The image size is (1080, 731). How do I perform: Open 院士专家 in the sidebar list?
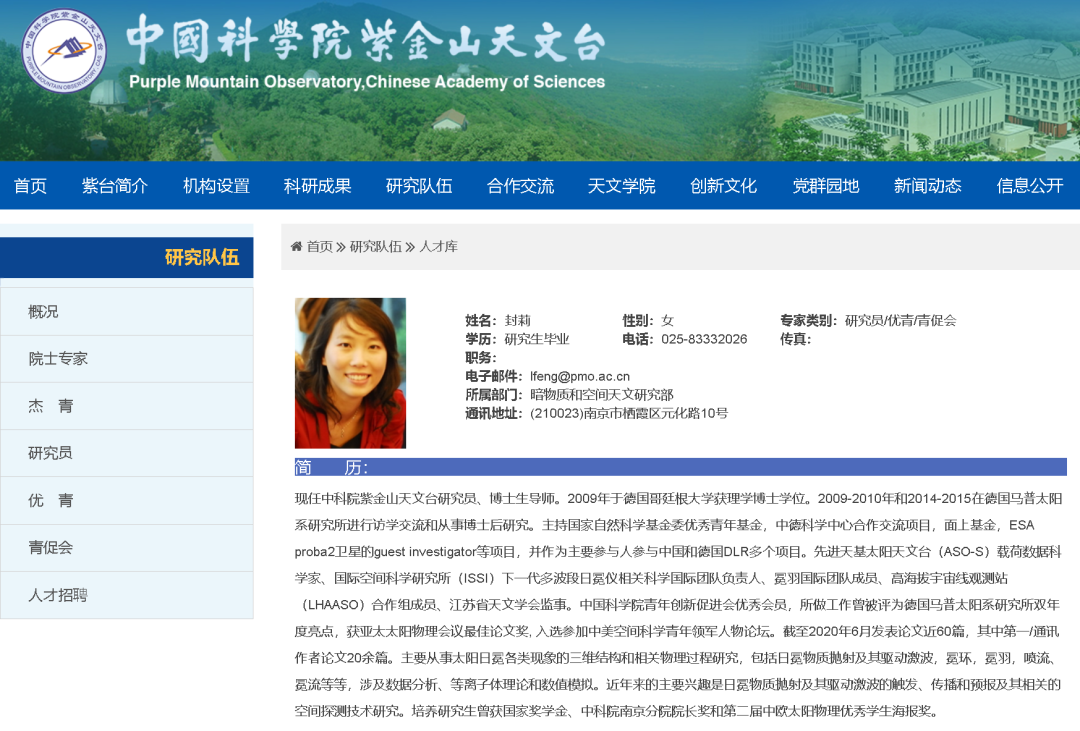click(x=58, y=358)
